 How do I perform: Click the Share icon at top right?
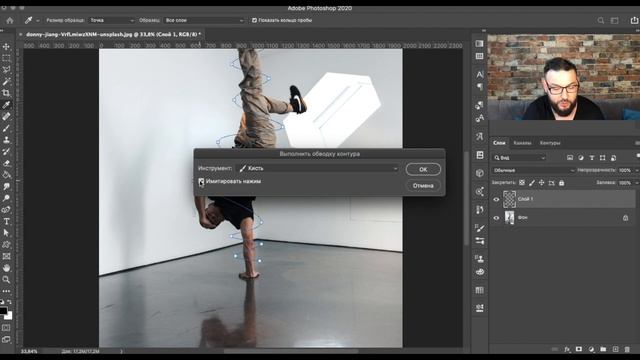pyautogui.click(x=634, y=20)
